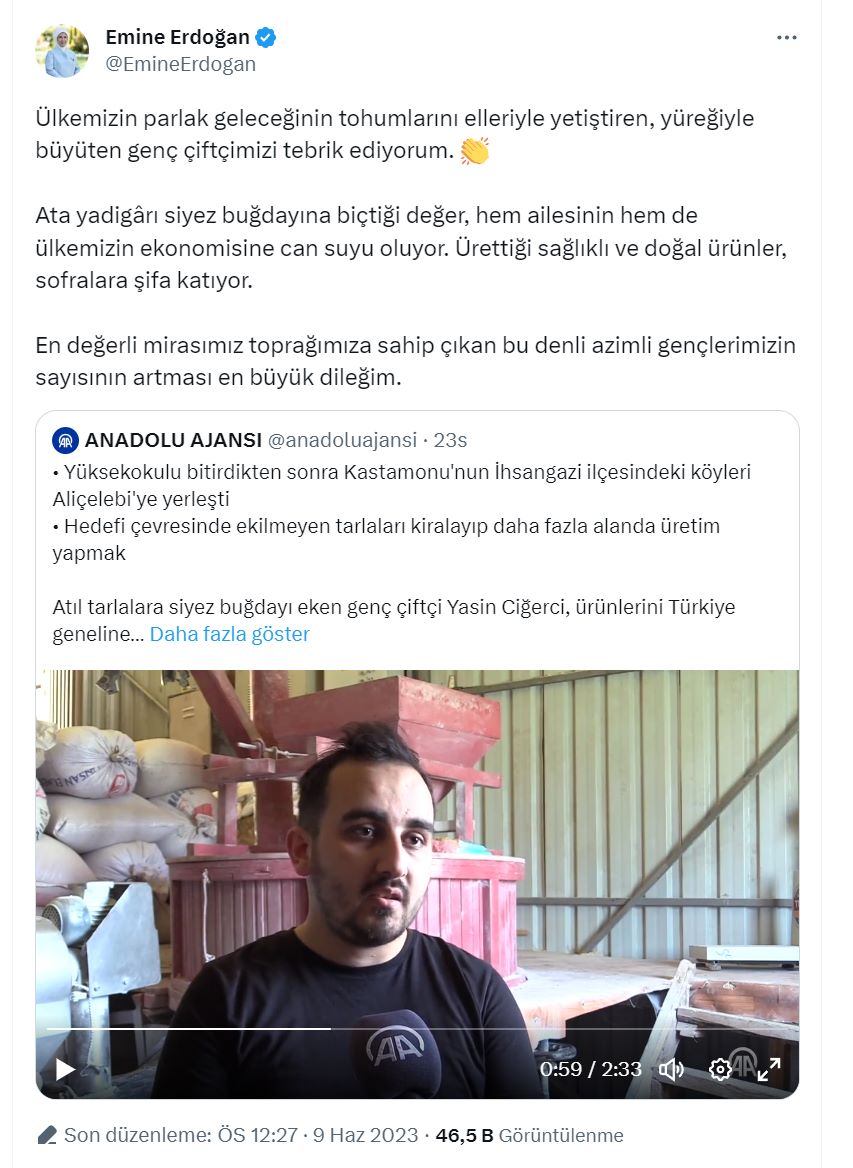Viewport: 853px width, 1168px height.
Task: Open the three-dot more options menu
Action: pyautogui.click(x=786, y=37)
